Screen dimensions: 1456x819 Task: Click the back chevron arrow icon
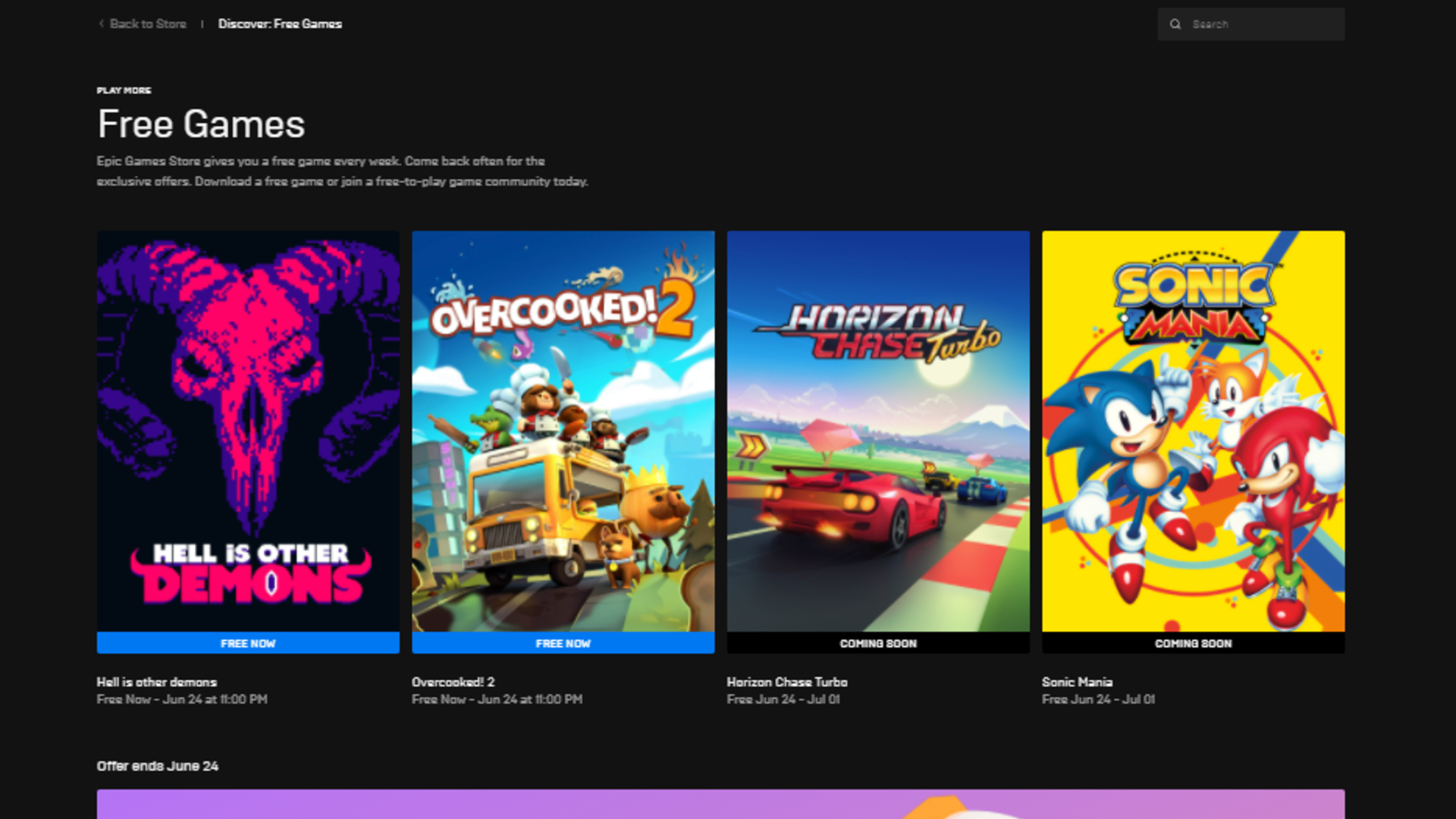click(101, 24)
